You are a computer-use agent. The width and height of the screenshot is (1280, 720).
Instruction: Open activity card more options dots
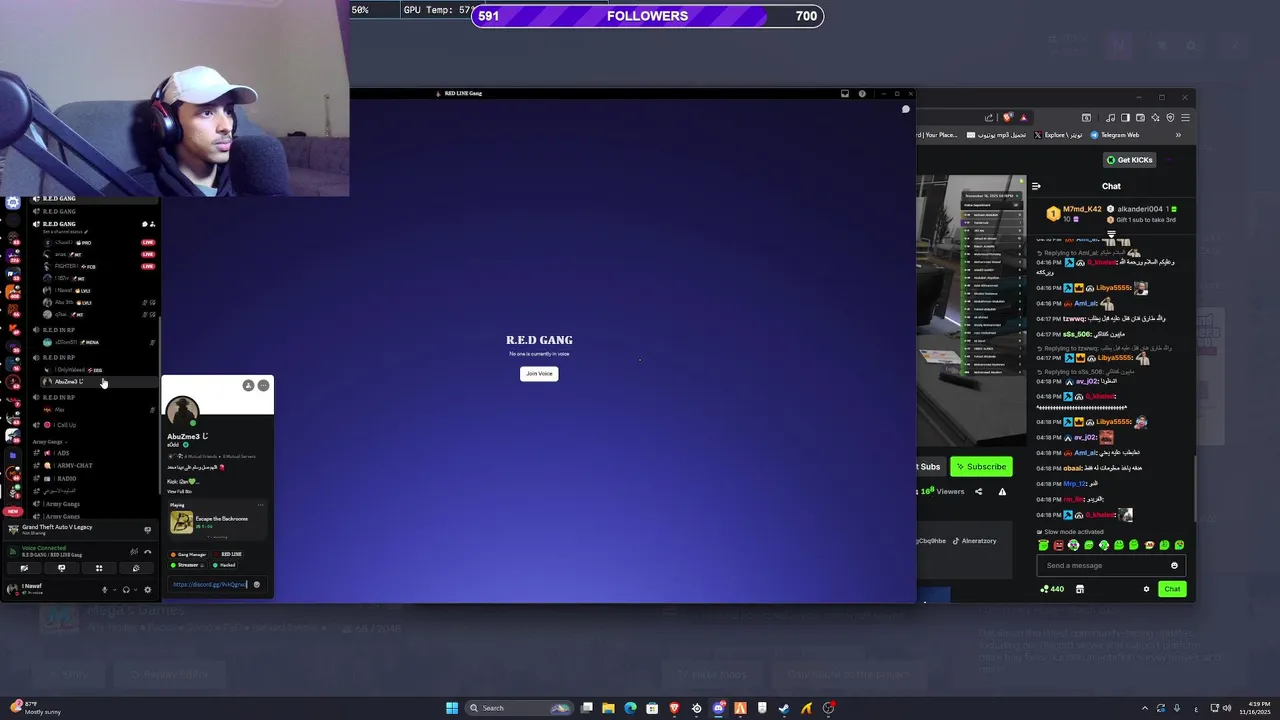[260, 504]
